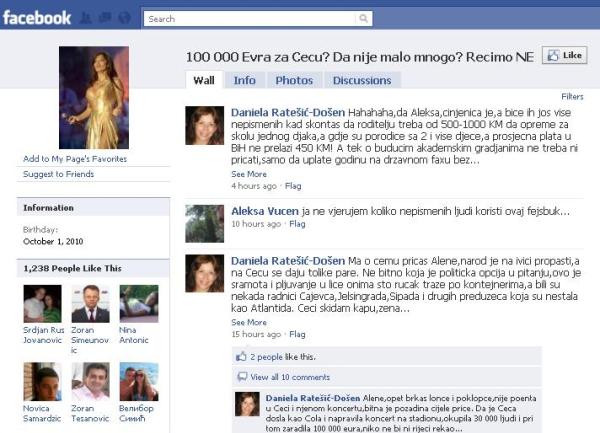Image resolution: width=600 pixels, height=433 pixels.
Task: Click Daniela's small avatar in the comment
Action: point(247,404)
